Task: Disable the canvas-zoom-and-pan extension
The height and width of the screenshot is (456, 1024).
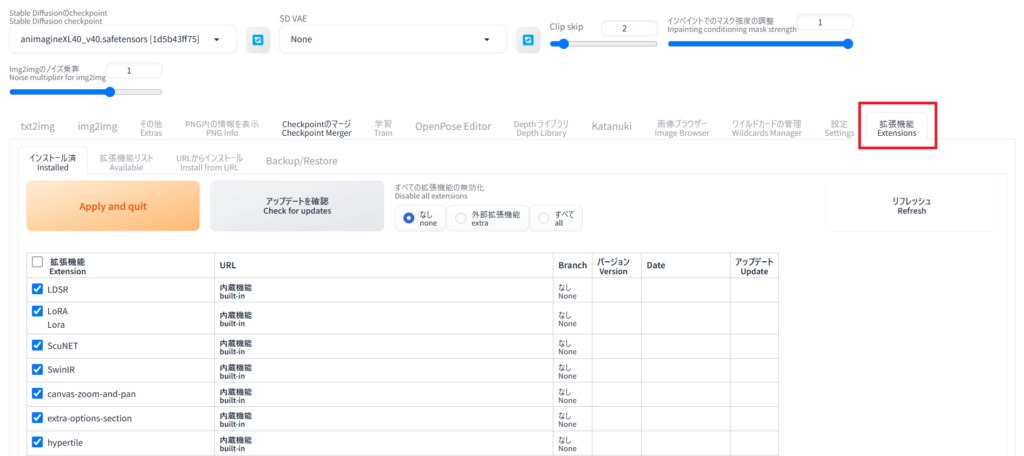Action: (38, 394)
